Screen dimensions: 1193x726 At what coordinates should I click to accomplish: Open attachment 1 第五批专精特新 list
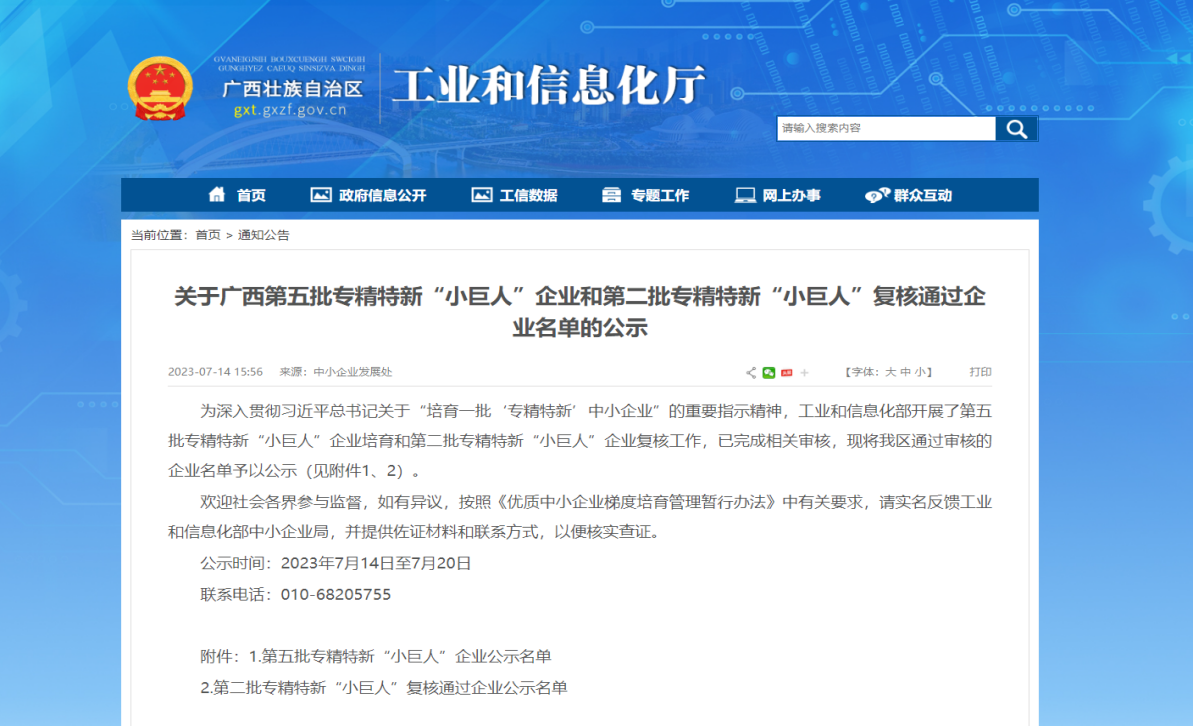tap(400, 657)
